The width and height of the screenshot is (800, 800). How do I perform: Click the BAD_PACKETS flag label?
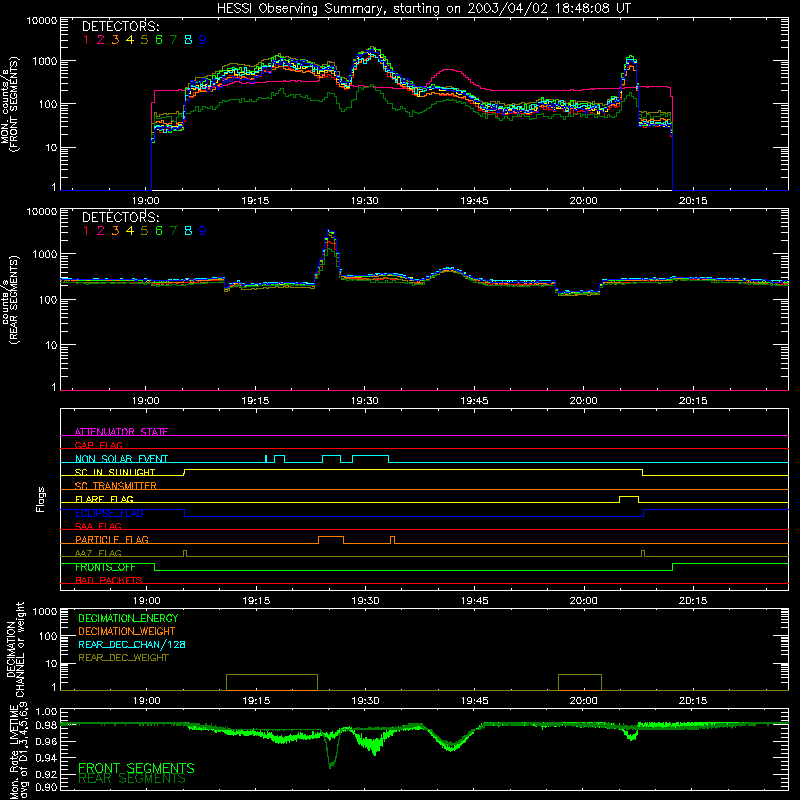109,580
